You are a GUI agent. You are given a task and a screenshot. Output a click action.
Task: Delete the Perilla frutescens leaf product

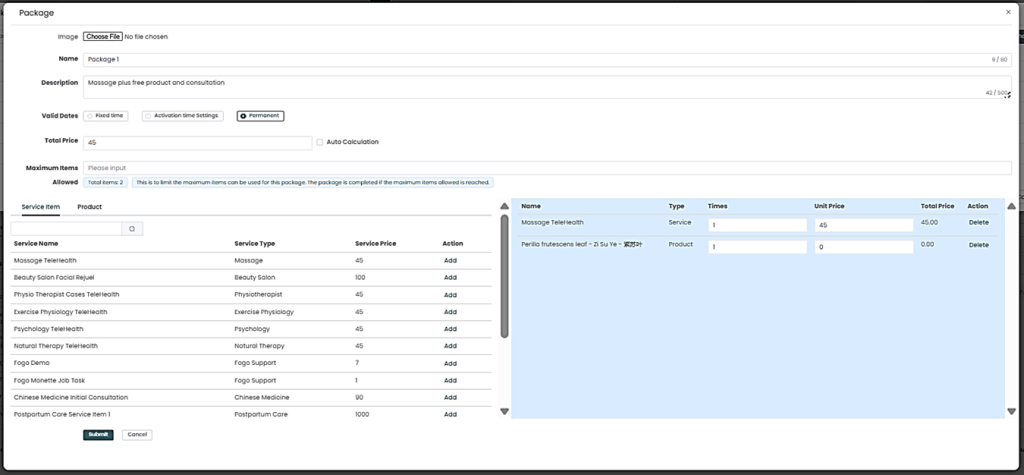pyautogui.click(x=978, y=245)
